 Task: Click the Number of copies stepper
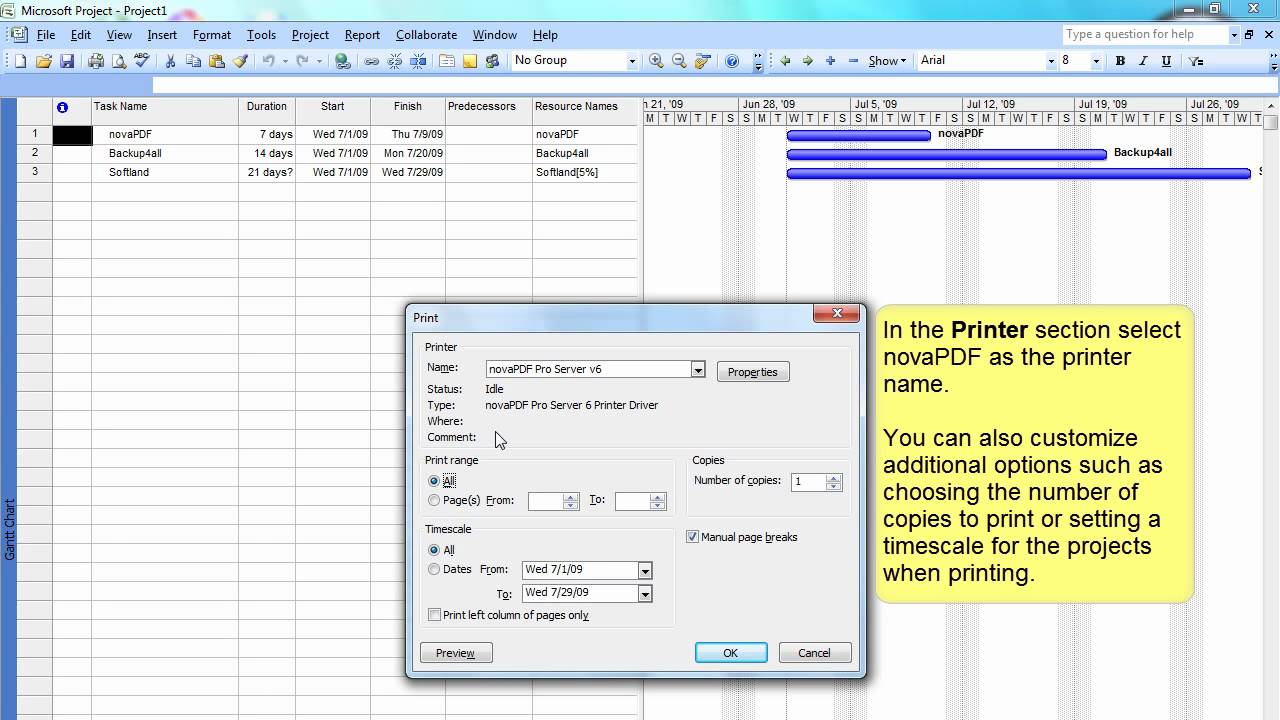click(x=834, y=482)
